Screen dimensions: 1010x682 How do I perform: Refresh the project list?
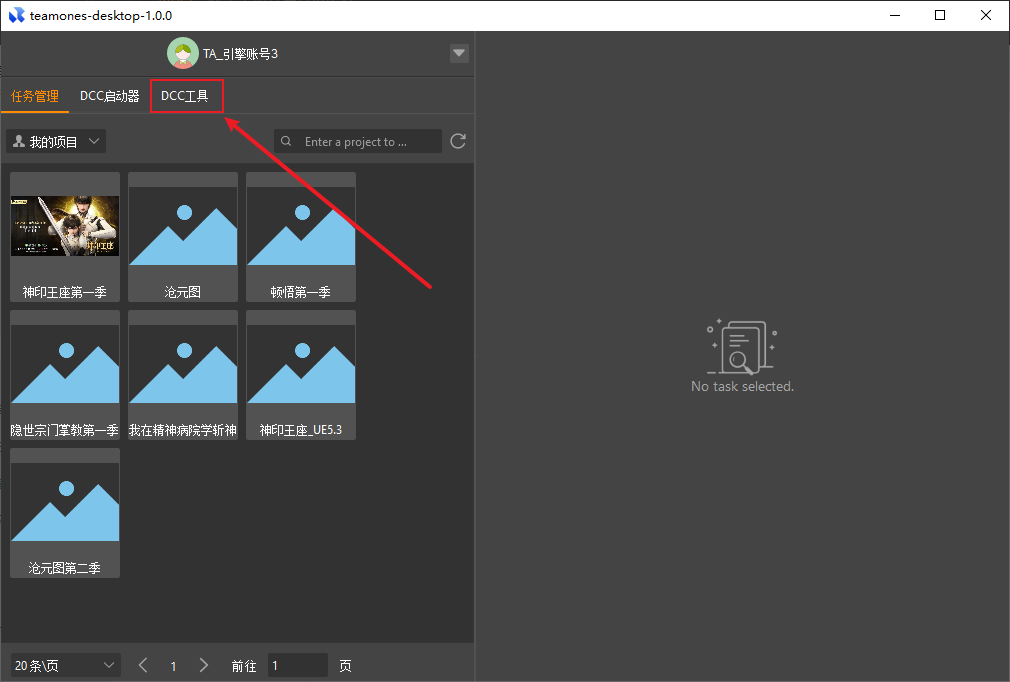coord(458,141)
